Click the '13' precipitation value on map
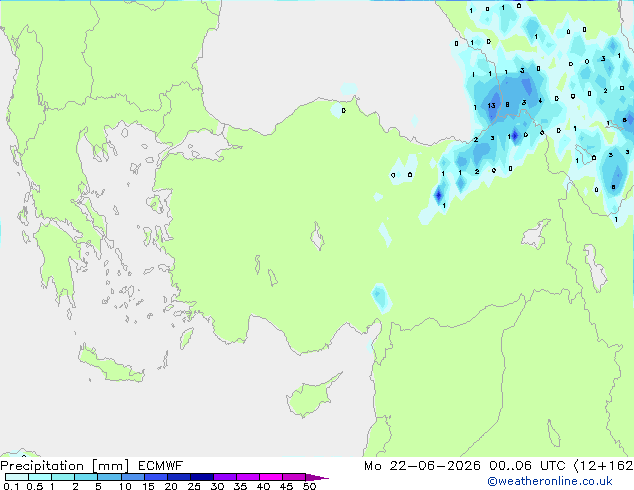 pyautogui.click(x=491, y=106)
